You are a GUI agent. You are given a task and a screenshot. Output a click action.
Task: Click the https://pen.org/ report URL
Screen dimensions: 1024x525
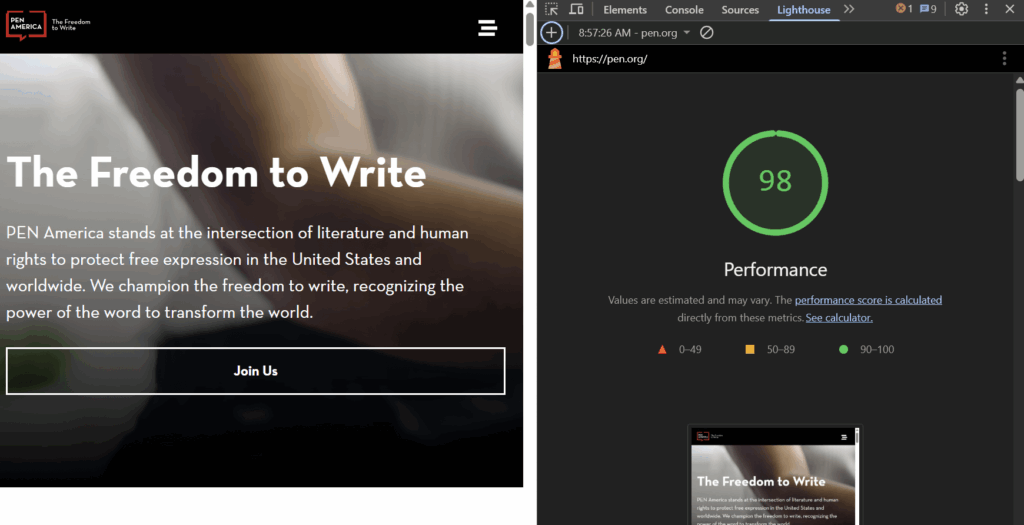609,59
